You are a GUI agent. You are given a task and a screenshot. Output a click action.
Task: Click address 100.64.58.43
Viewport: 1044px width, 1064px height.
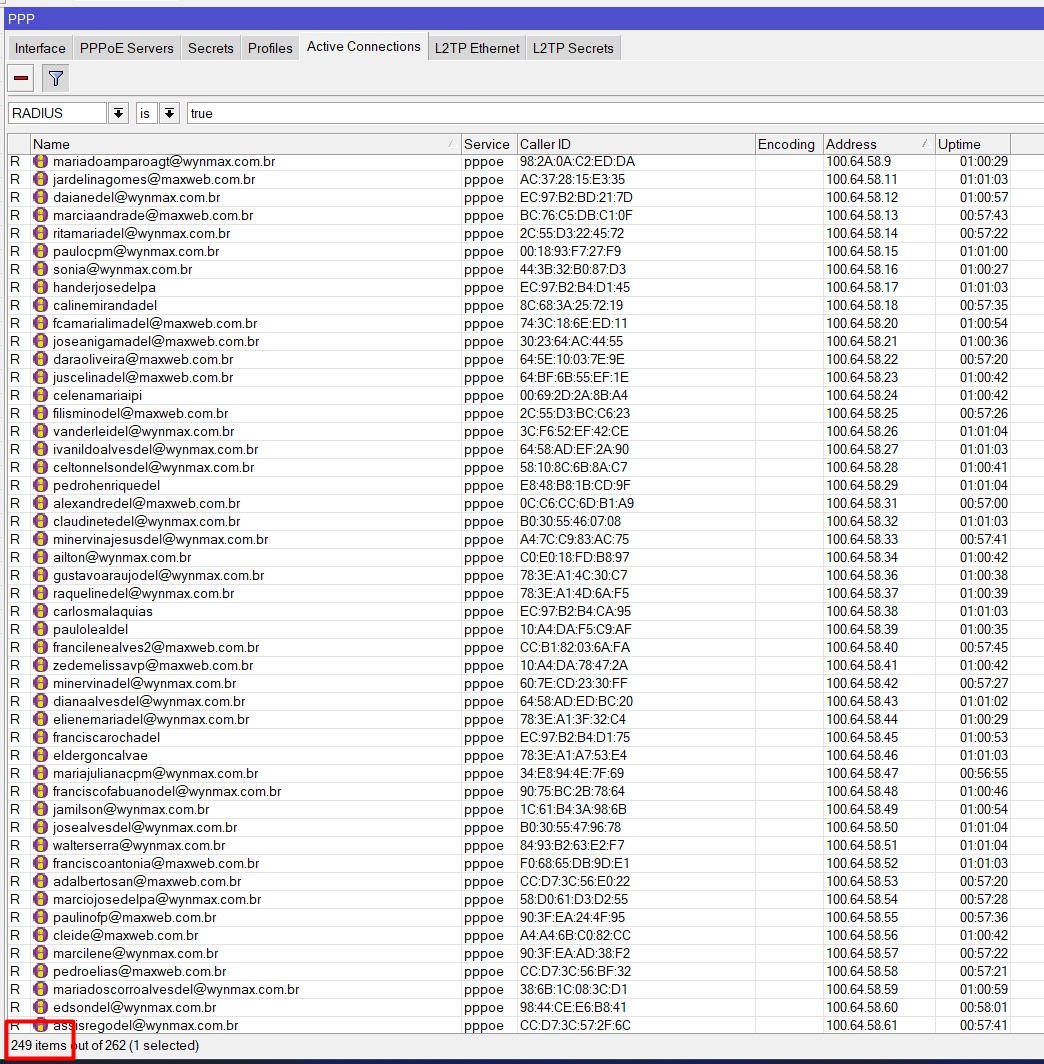point(862,701)
